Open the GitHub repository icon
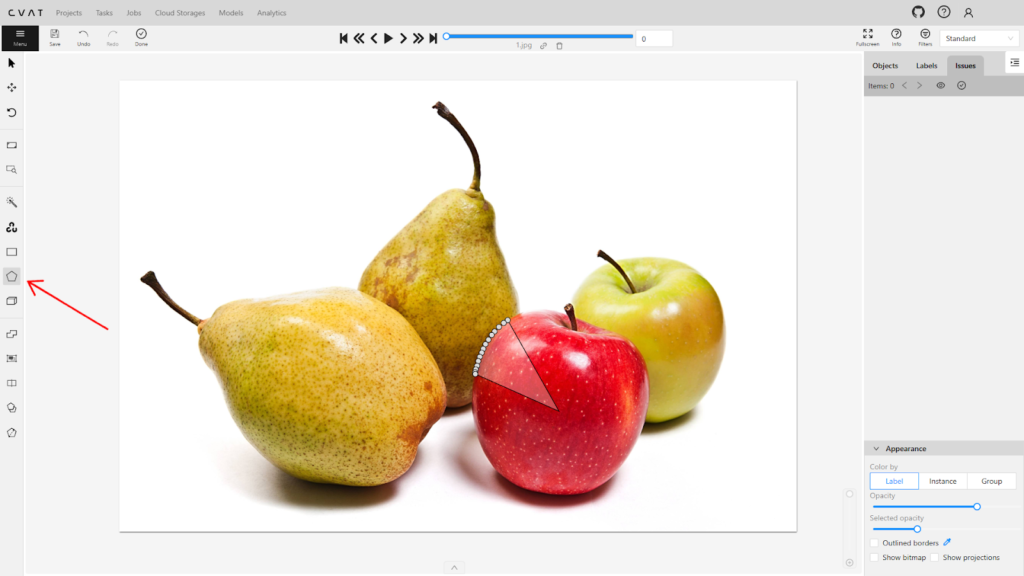 click(x=918, y=12)
